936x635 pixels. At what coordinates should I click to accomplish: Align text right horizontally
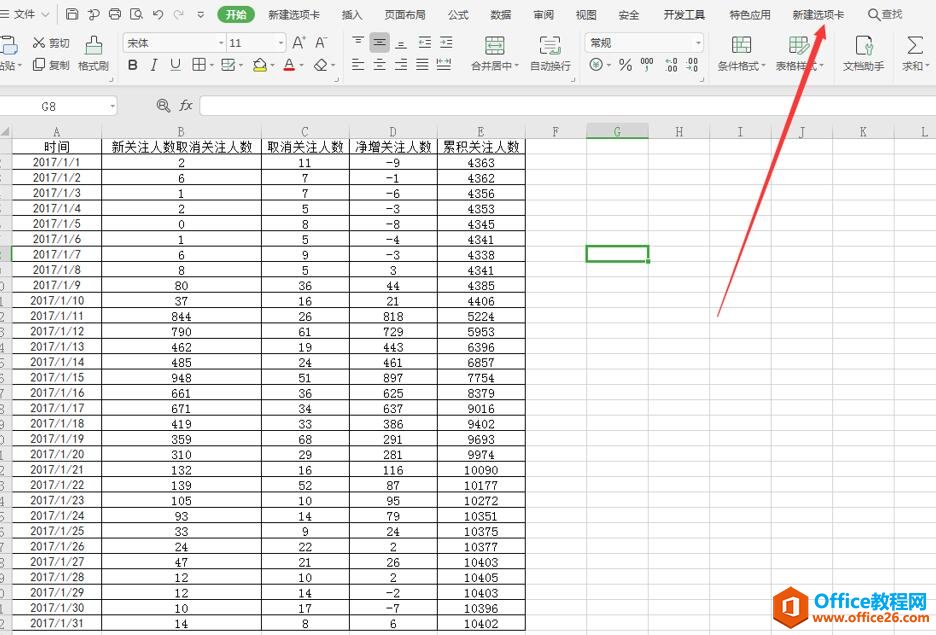pyautogui.click(x=401, y=64)
